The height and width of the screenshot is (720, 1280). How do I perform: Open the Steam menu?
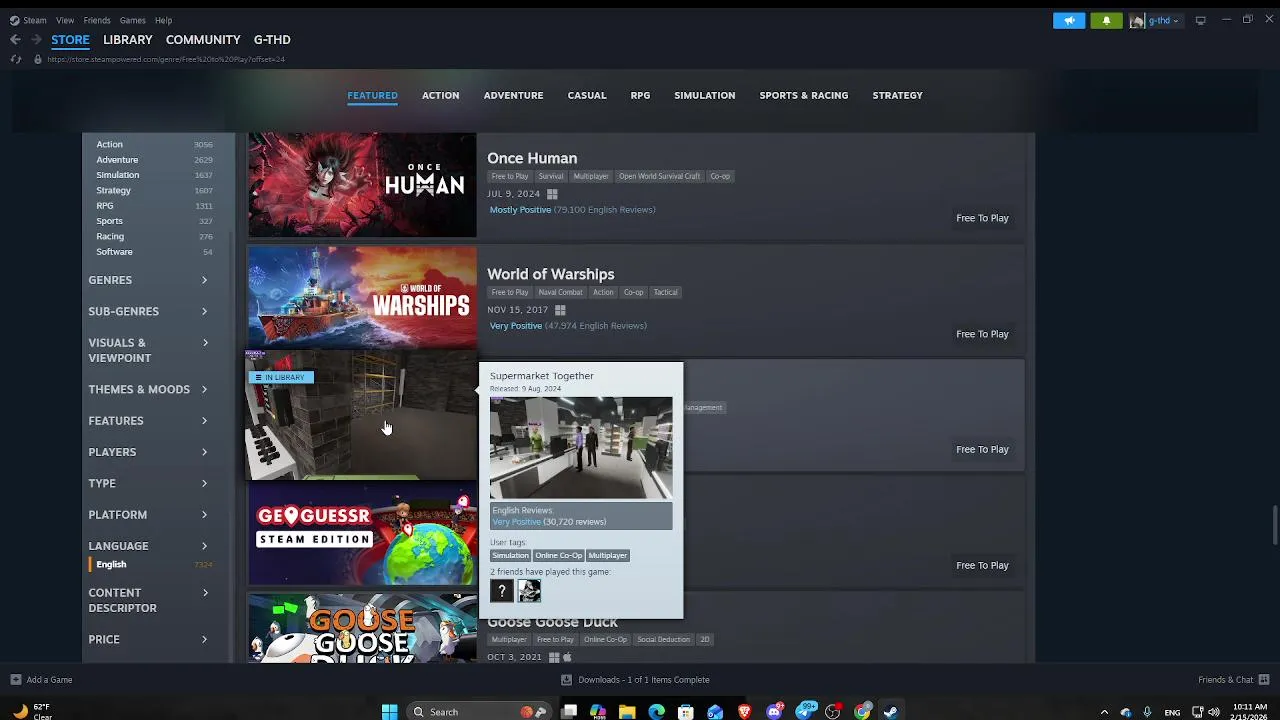tap(34, 20)
